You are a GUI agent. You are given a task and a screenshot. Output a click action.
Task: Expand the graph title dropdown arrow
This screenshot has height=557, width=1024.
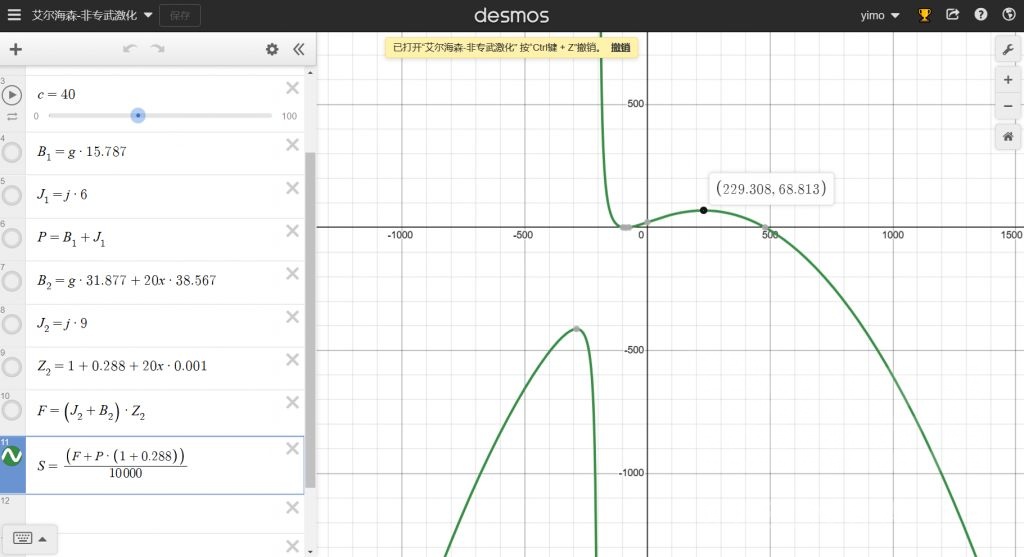[148, 15]
